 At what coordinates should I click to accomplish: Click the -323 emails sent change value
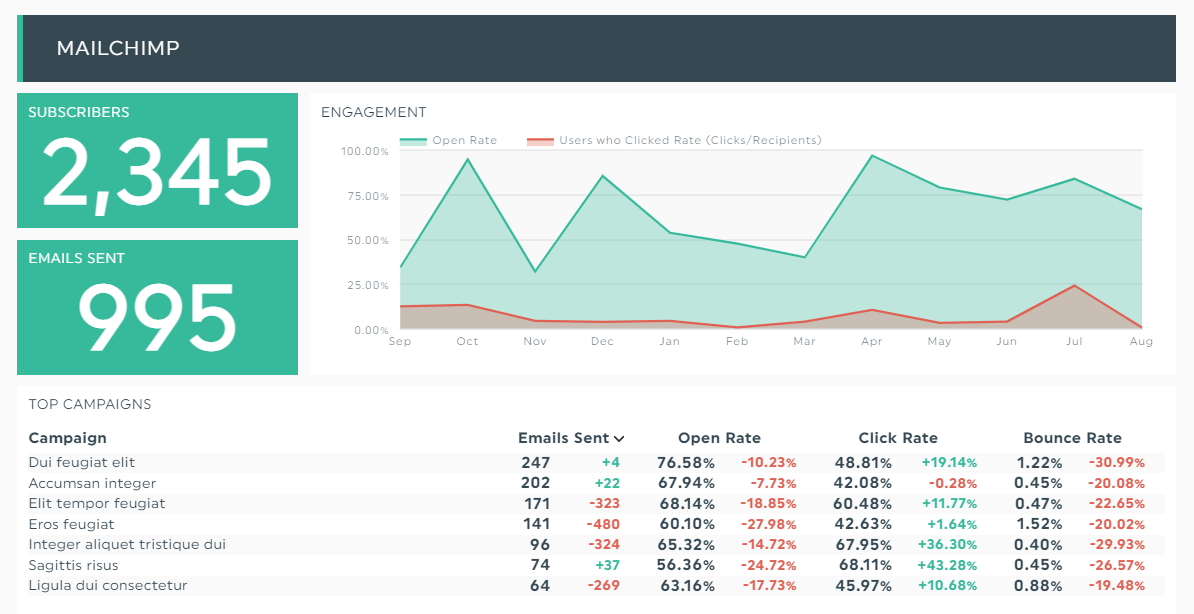pyautogui.click(x=603, y=504)
